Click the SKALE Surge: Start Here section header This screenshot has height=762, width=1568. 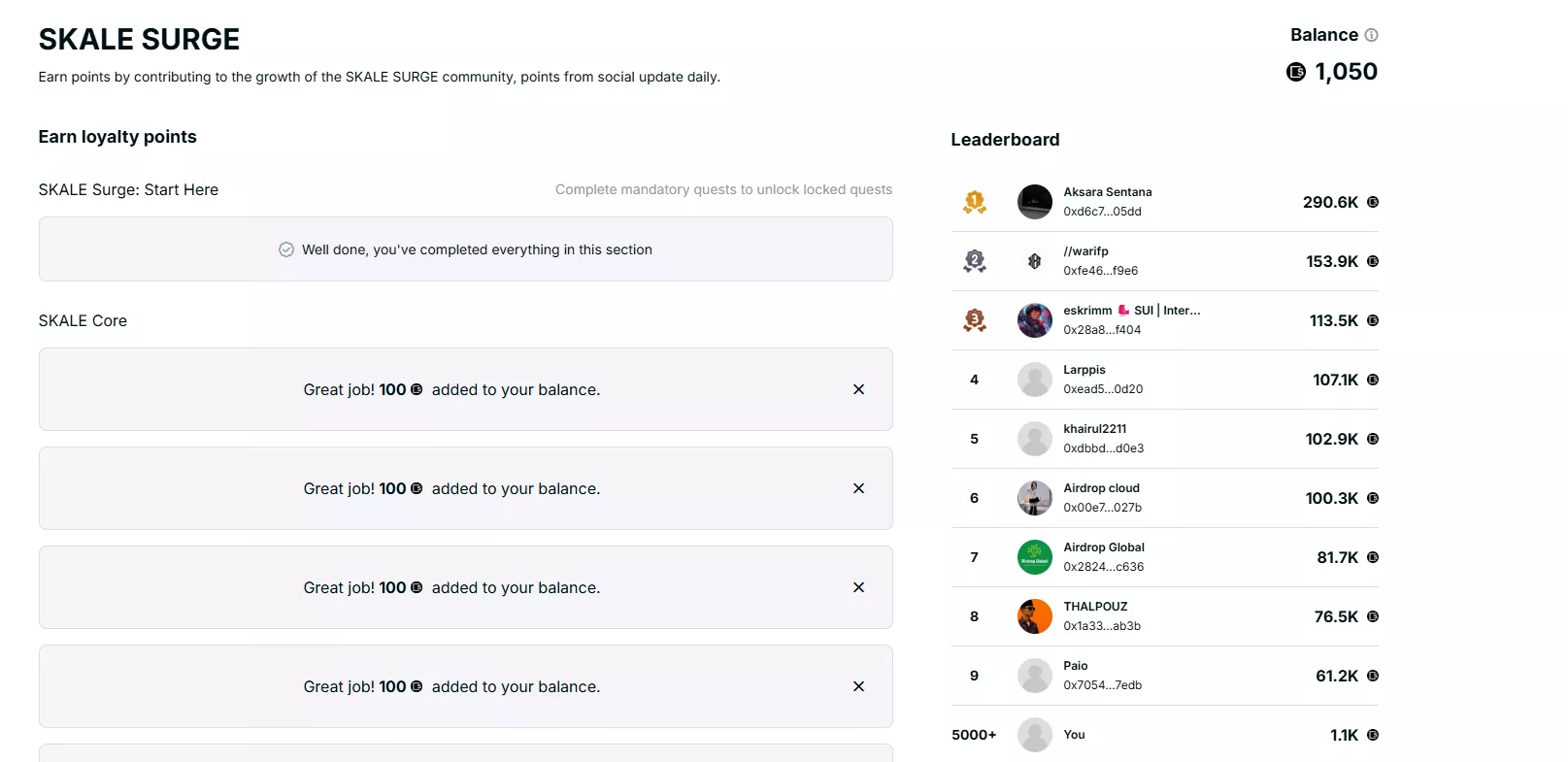pyautogui.click(x=128, y=189)
